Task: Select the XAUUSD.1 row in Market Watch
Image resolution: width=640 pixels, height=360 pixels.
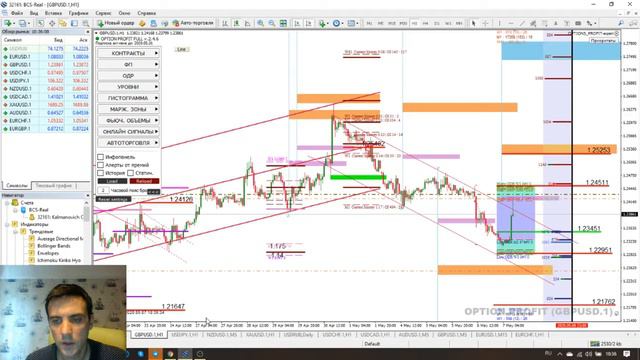Action: point(46,104)
